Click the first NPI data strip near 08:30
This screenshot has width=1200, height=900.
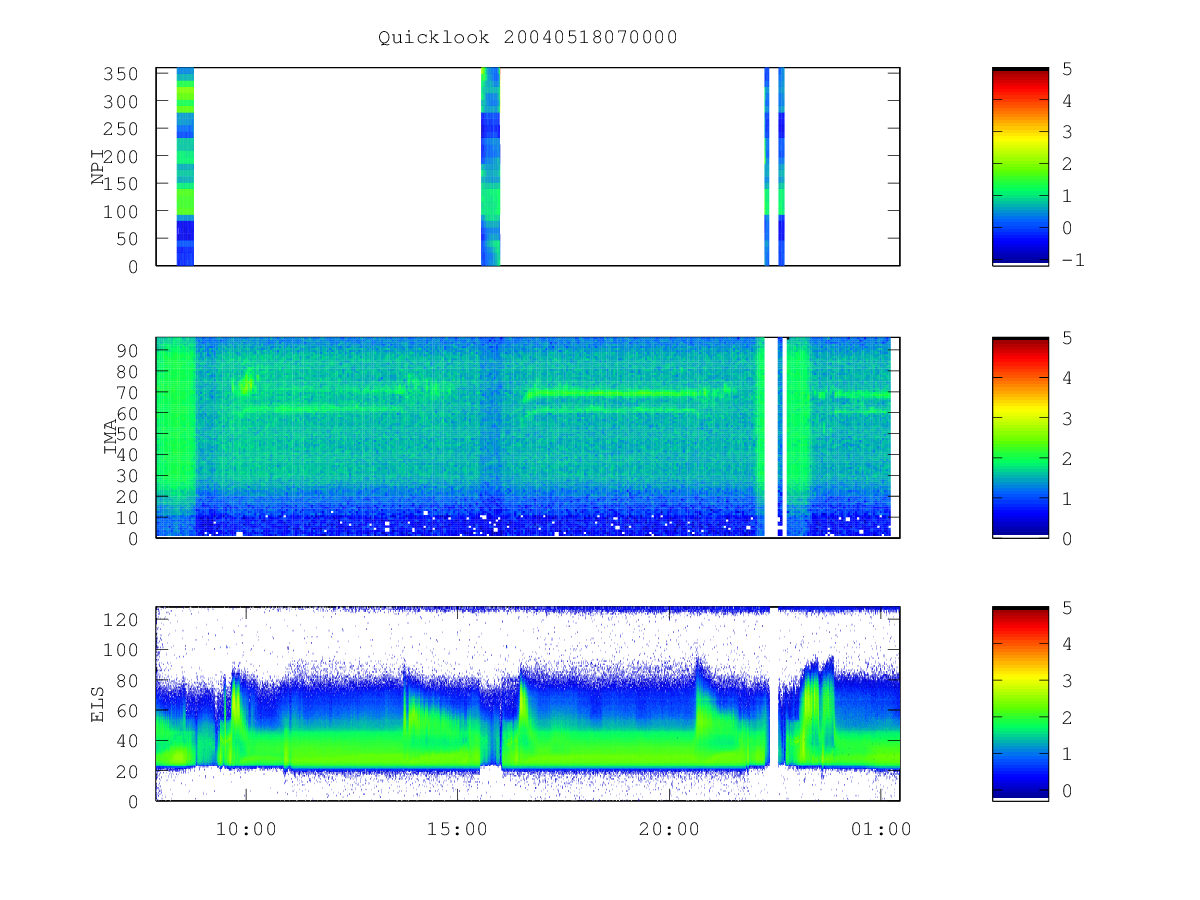(x=185, y=166)
